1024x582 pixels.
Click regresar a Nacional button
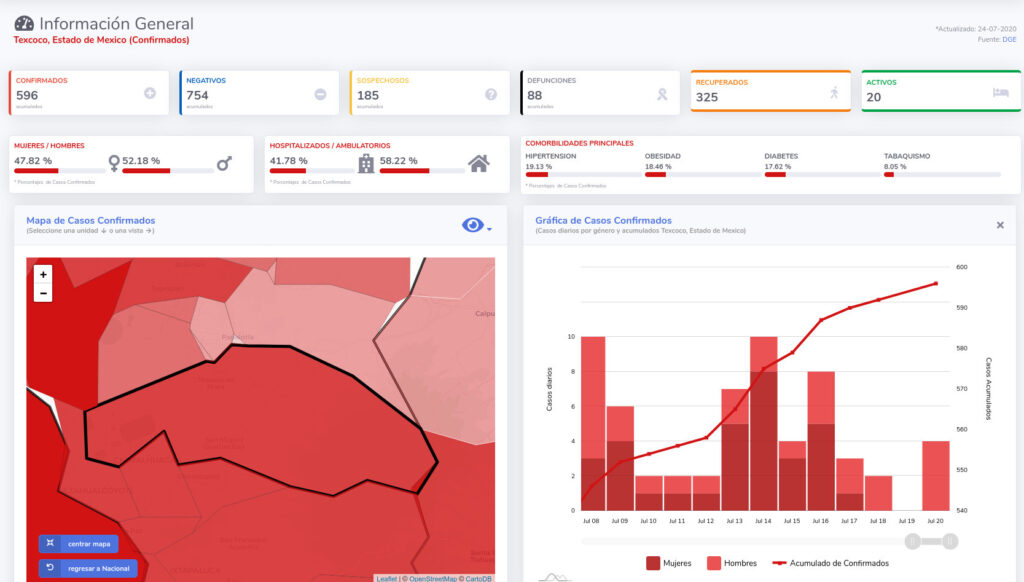(x=88, y=568)
